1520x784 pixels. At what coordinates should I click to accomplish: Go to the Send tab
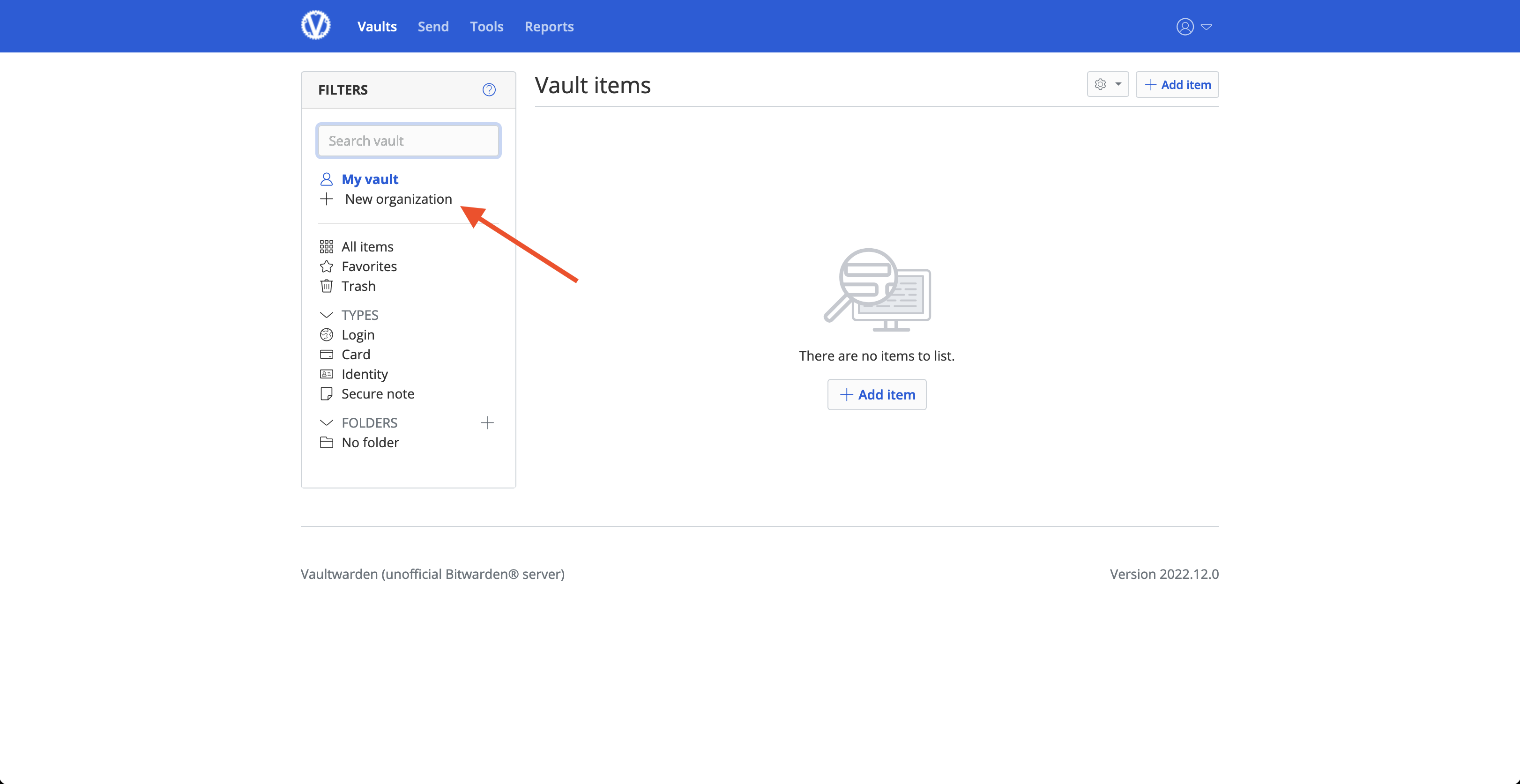[x=432, y=27]
